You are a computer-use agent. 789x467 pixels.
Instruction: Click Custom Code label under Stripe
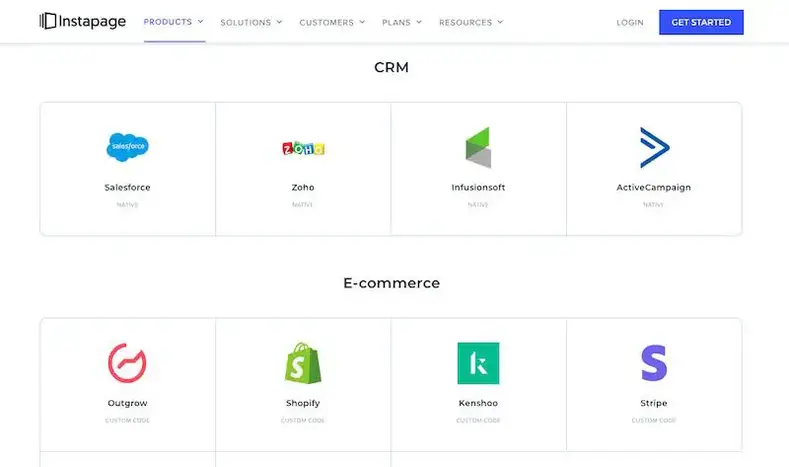click(654, 420)
